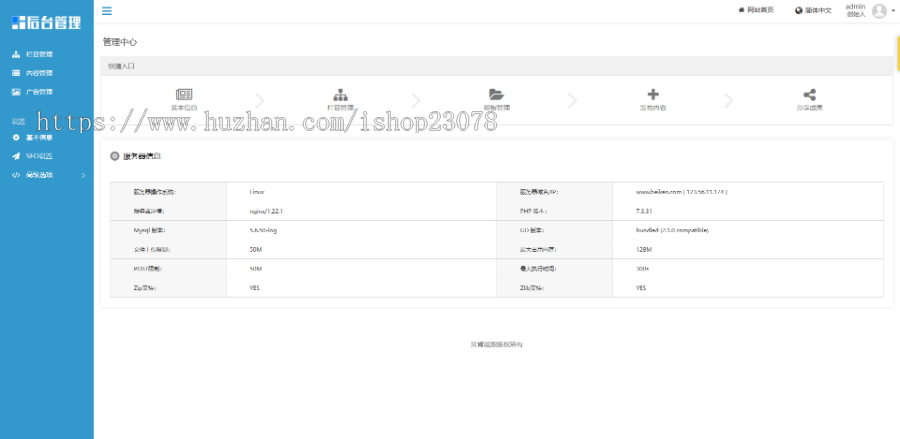The image size is (900, 439).
Task: Select the bundled (2.1.0 compatible) GD value
Action: (672, 230)
